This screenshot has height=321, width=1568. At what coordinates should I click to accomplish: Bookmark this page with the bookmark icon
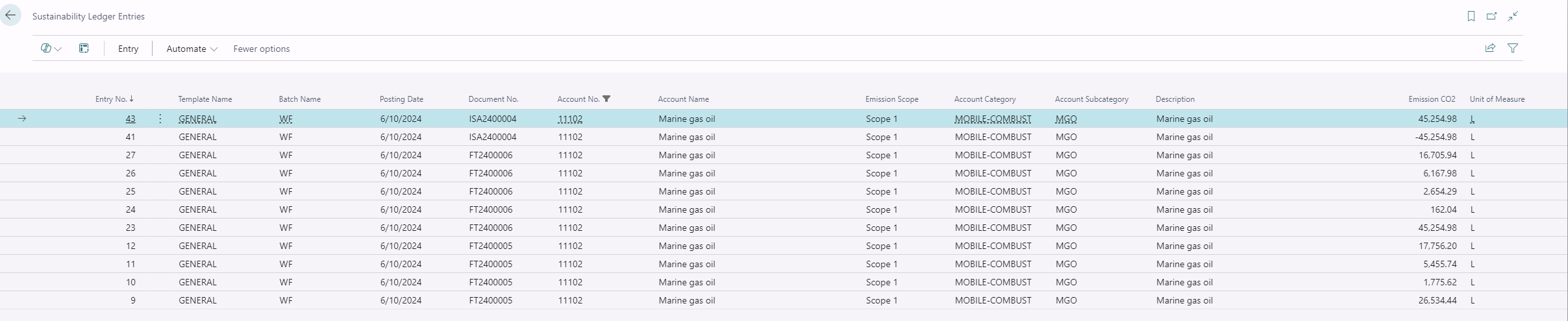pos(1471,16)
